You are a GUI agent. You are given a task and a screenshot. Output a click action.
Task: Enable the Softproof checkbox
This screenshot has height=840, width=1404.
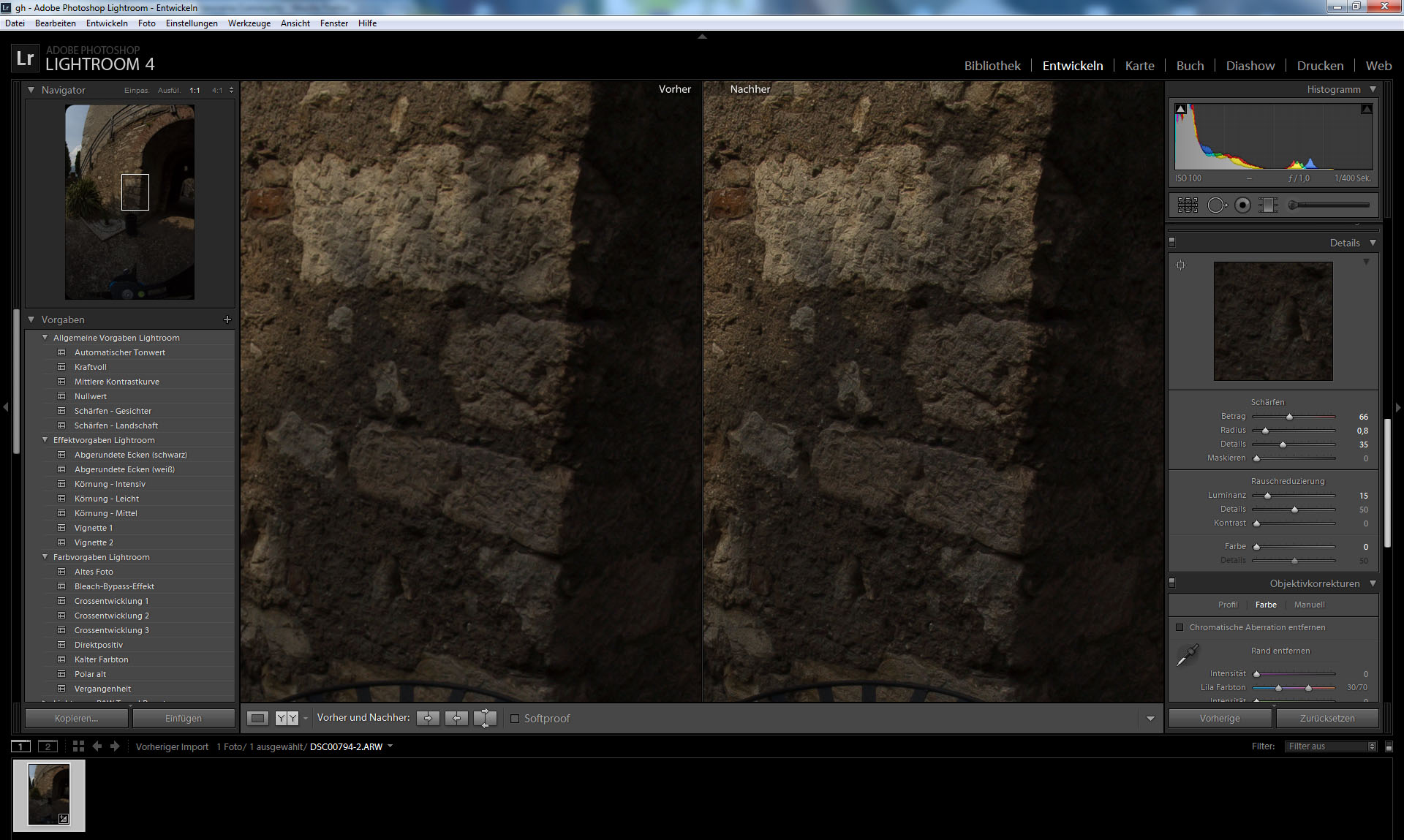coord(515,719)
